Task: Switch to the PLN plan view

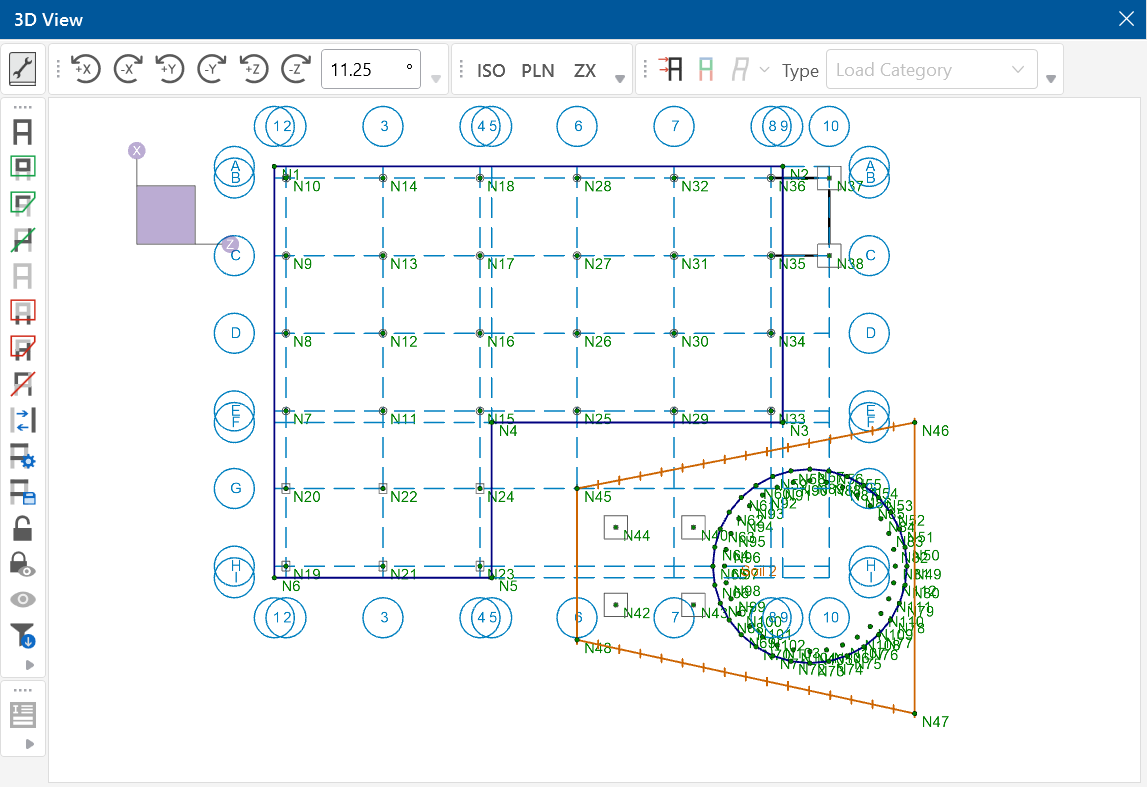Action: pyautogui.click(x=538, y=70)
